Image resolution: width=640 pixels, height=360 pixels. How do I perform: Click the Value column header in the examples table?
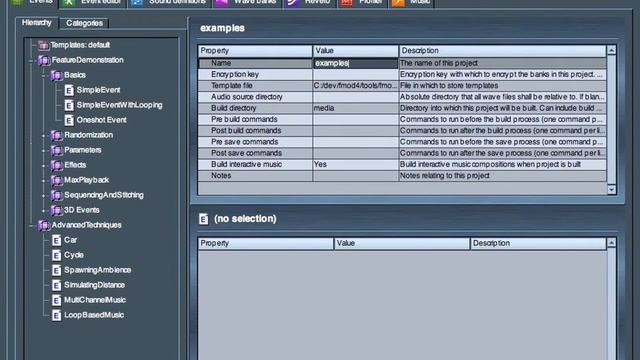point(356,51)
